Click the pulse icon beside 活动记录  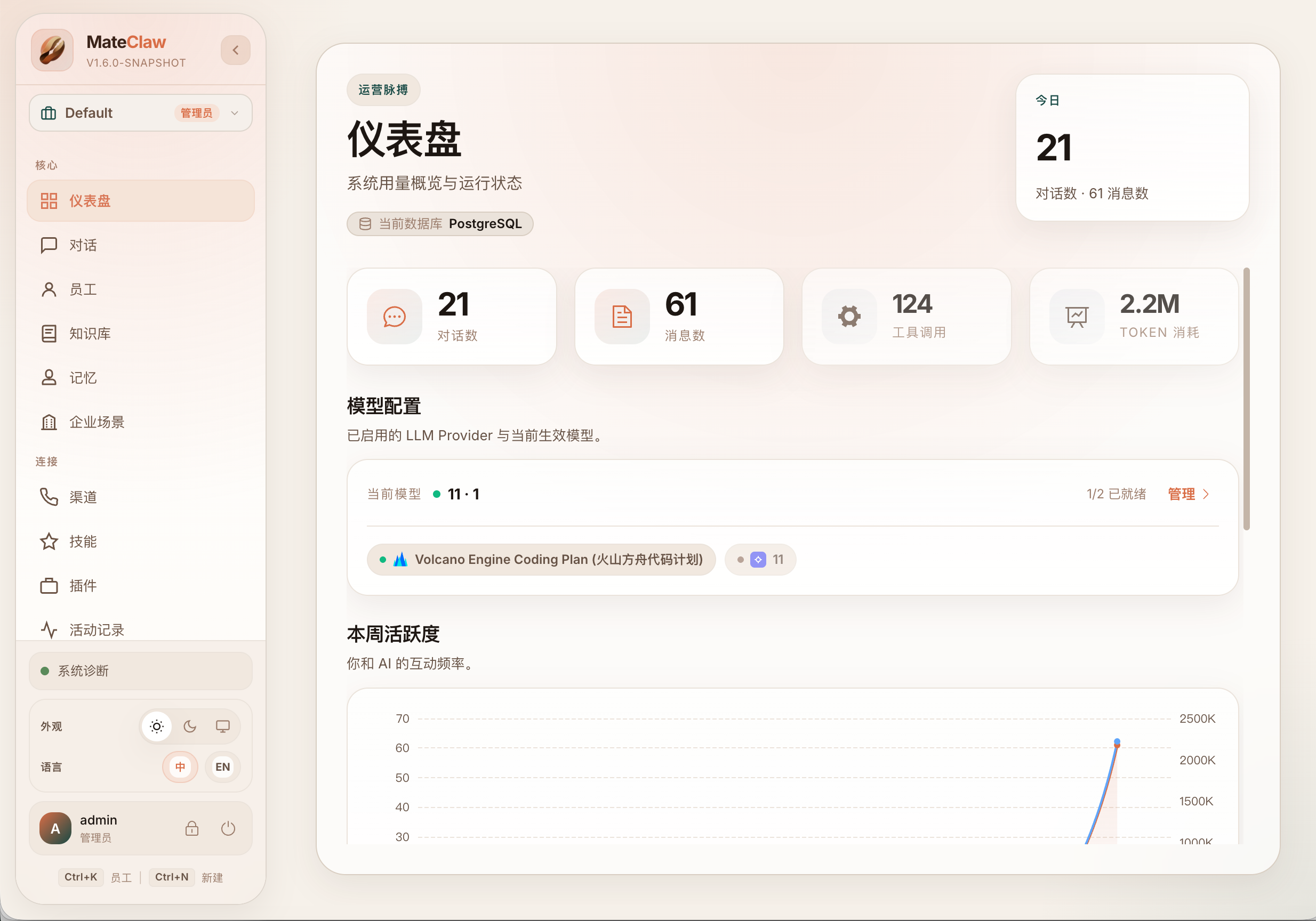click(49, 629)
